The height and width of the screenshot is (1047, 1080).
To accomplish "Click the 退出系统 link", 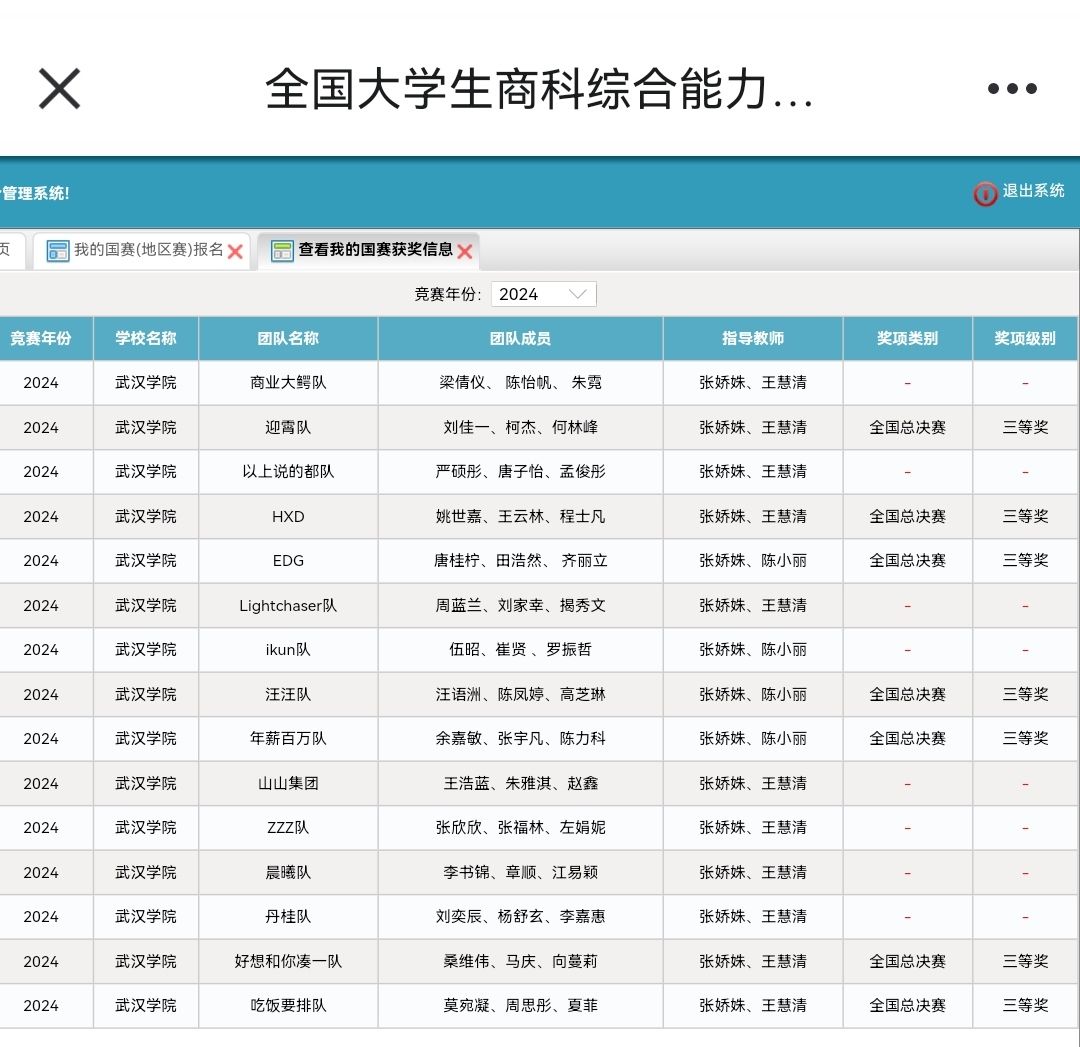I will click(x=1033, y=191).
